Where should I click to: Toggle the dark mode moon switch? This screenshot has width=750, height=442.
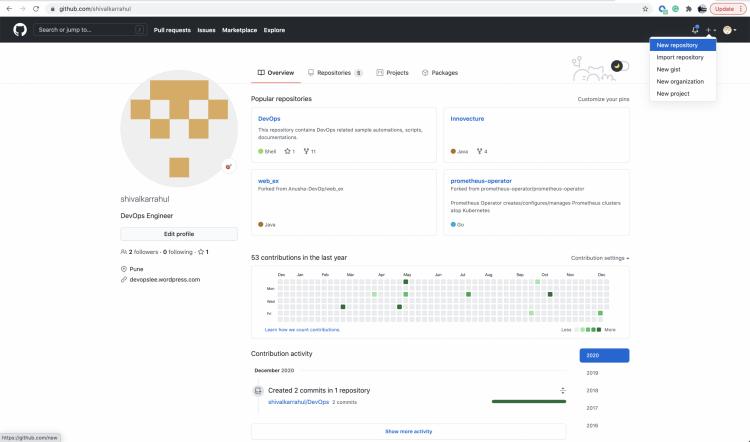point(617,66)
